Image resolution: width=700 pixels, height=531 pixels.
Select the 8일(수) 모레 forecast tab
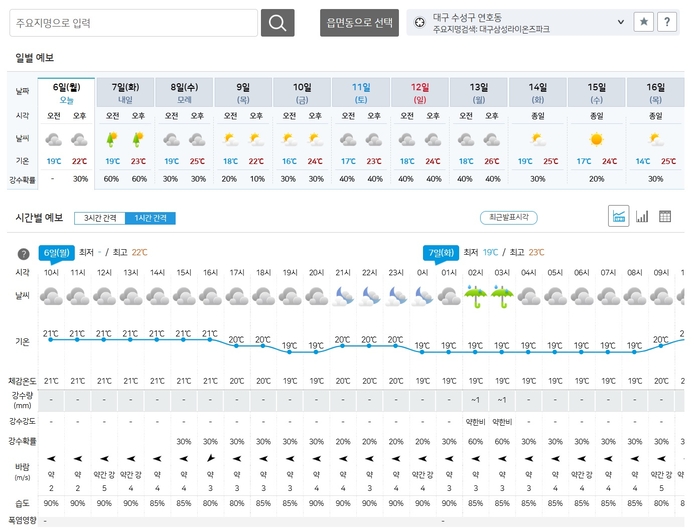[184, 93]
